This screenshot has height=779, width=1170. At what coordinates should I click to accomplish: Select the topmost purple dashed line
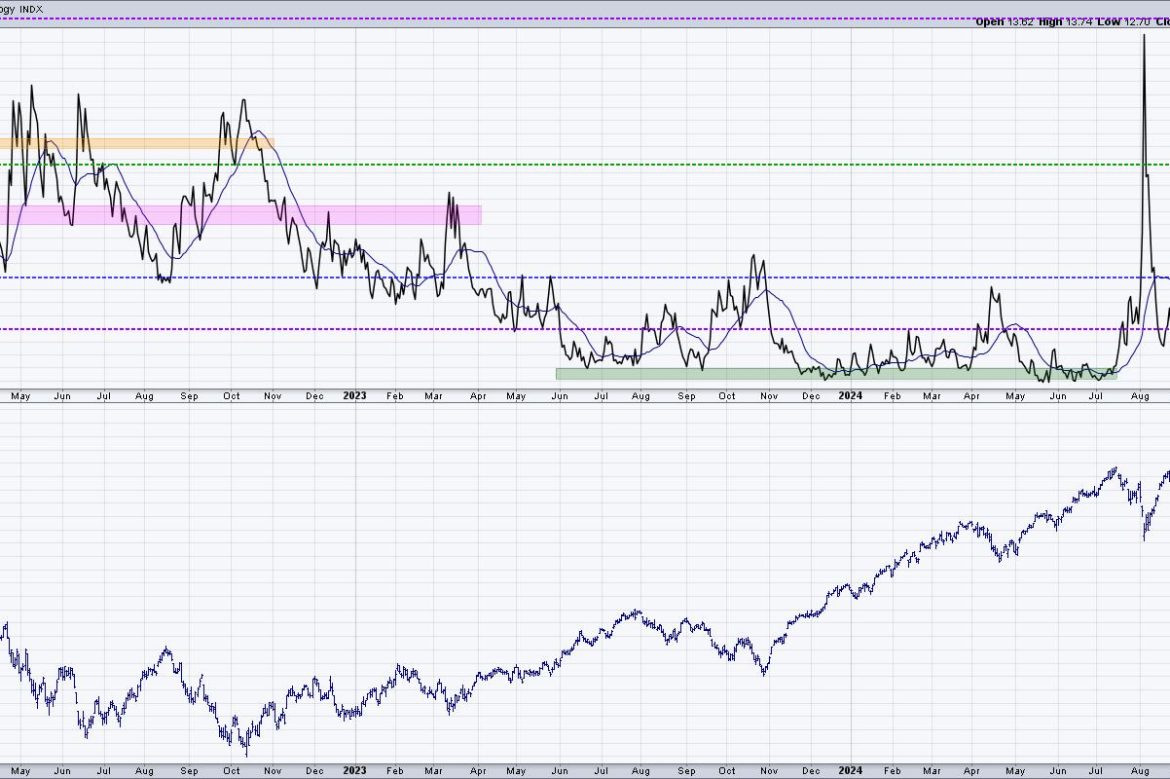[500, 19]
